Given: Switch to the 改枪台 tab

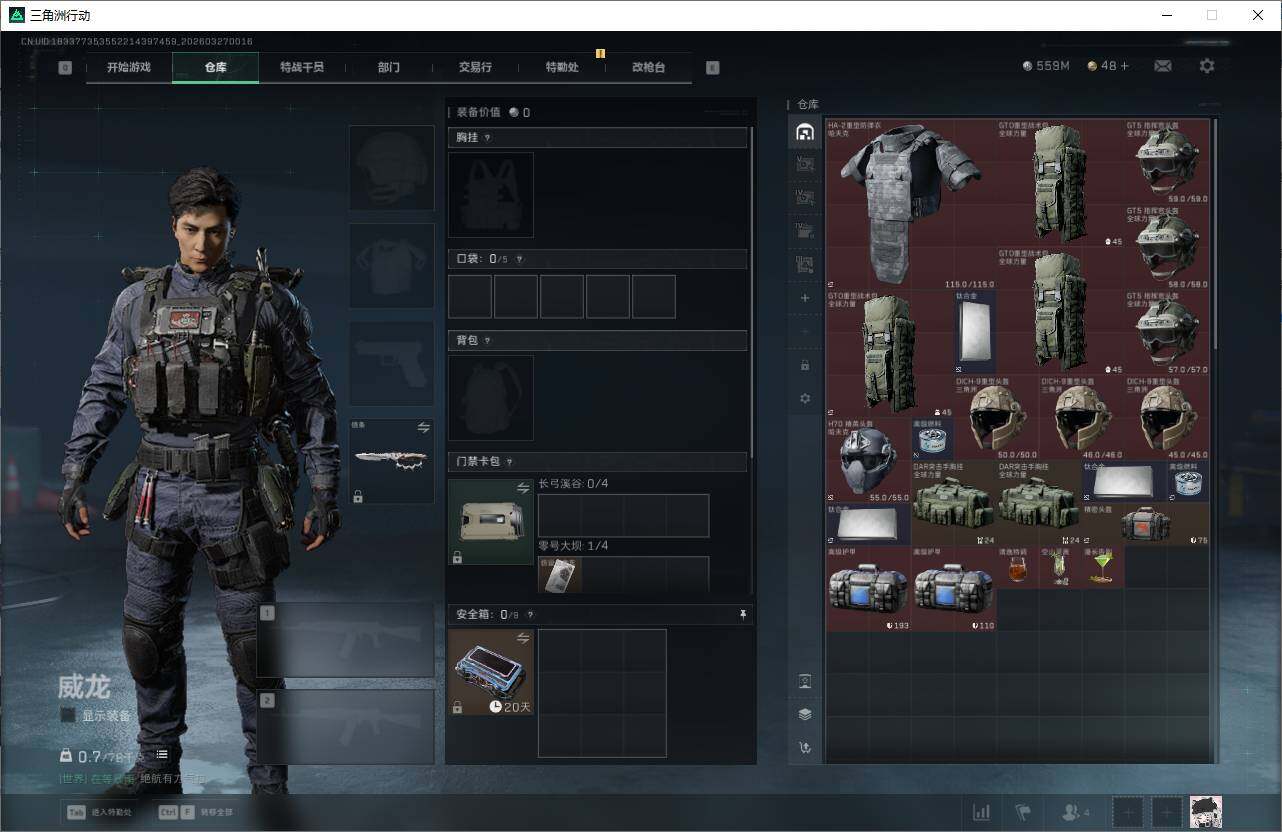Looking at the screenshot, I should click(x=648, y=67).
